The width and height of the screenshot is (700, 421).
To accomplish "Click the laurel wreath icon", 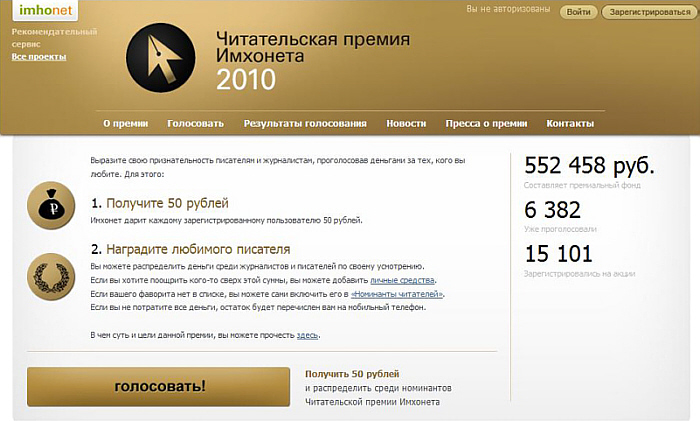I will click(x=51, y=277).
